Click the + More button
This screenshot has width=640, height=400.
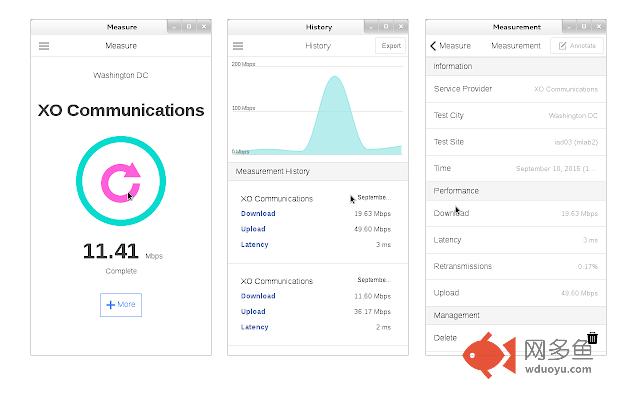(x=121, y=305)
